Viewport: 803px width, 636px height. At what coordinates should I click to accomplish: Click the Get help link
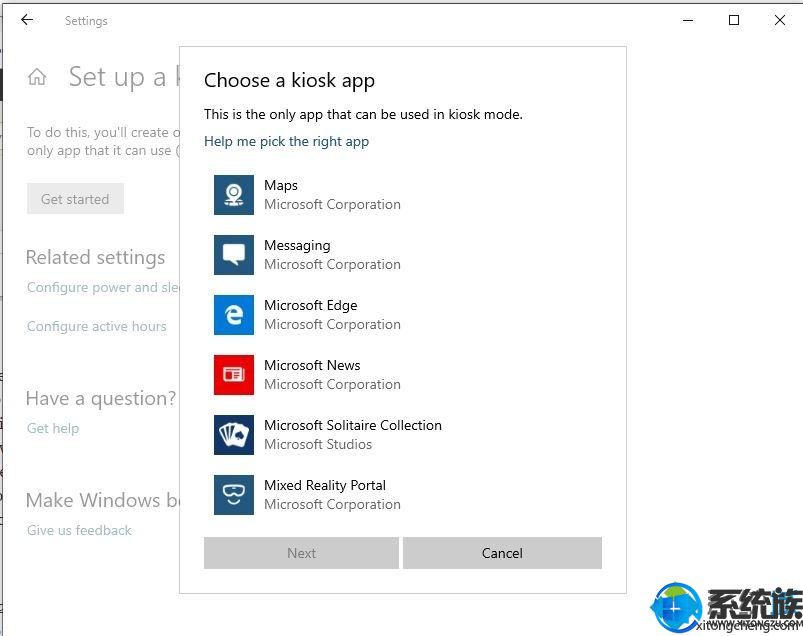coord(53,428)
